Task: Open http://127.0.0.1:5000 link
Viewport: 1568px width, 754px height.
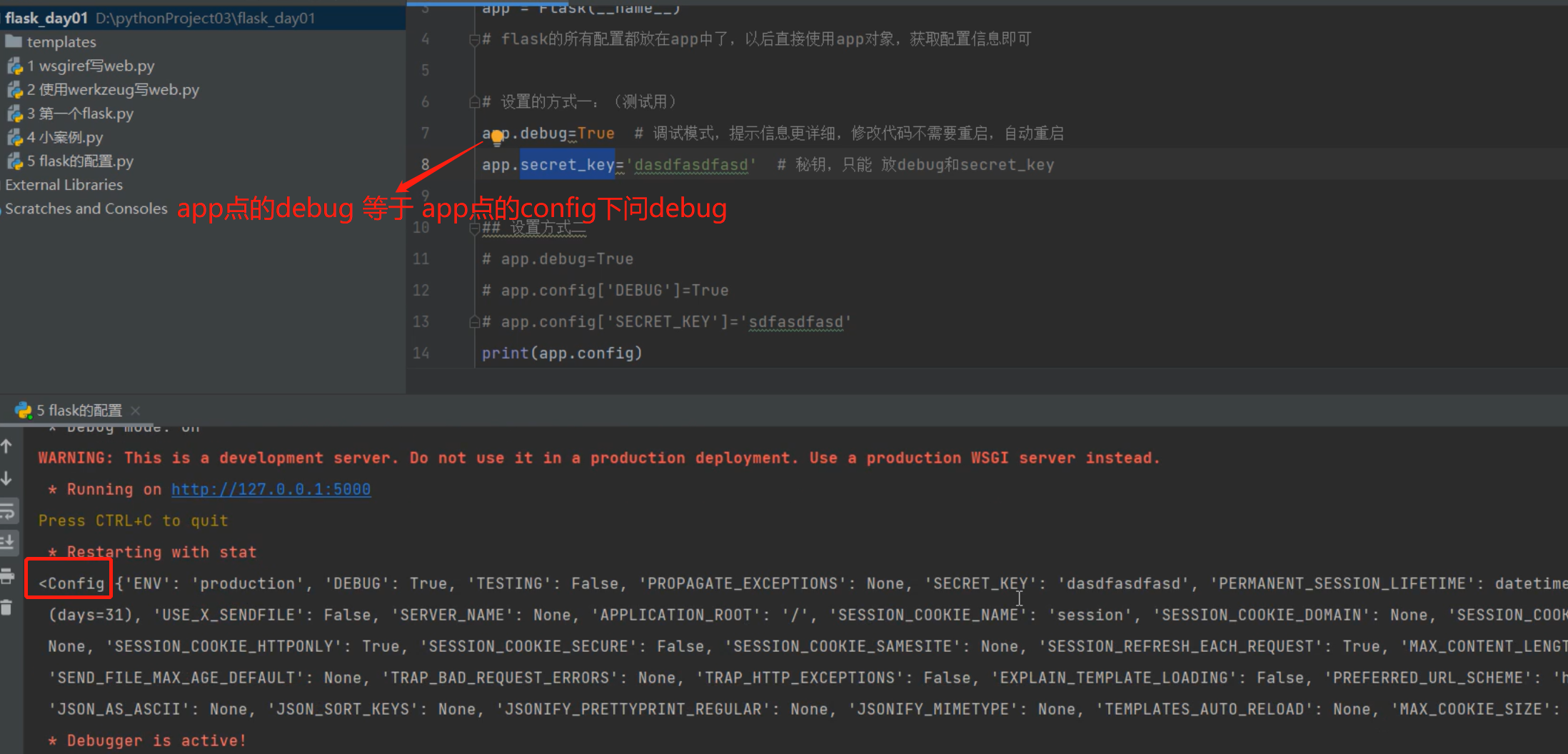Action: tap(271, 489)
